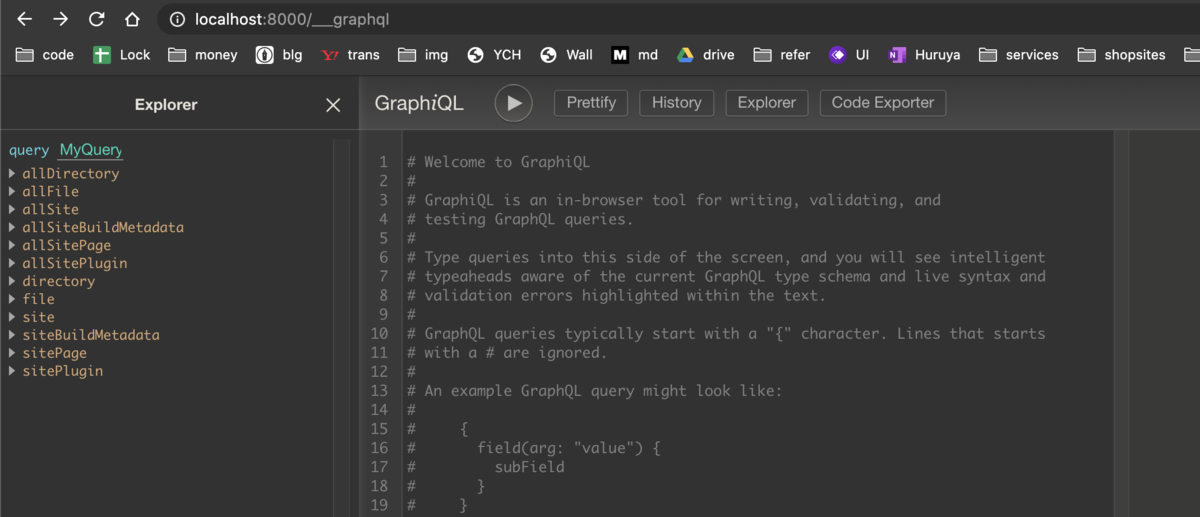Screen dimensions: 1200x517
Task: Open the Lock bookmark
Action: (121, 55)
